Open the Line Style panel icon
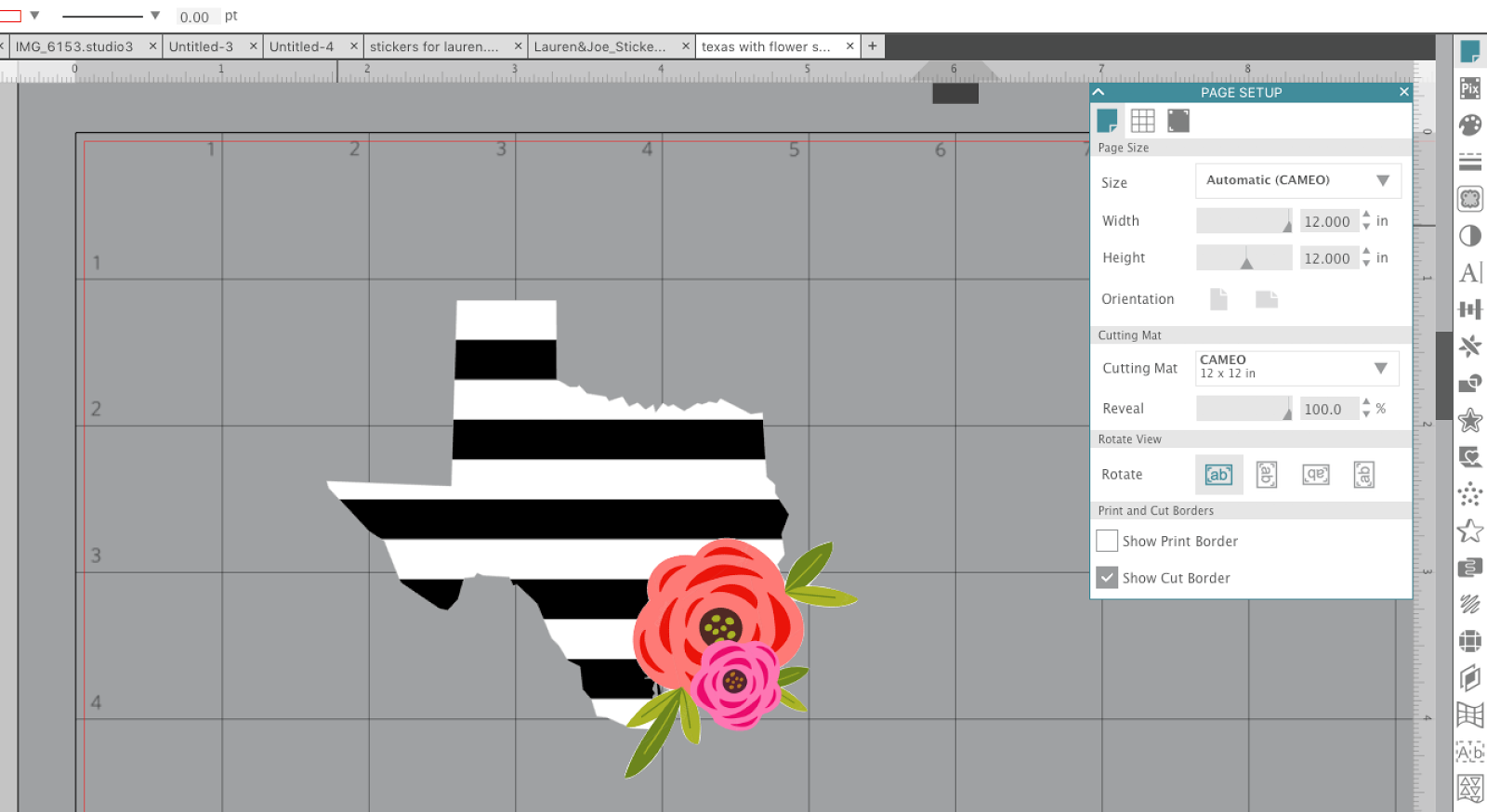This screenshot has width=1487, height=812. (x=1469, y=162)
